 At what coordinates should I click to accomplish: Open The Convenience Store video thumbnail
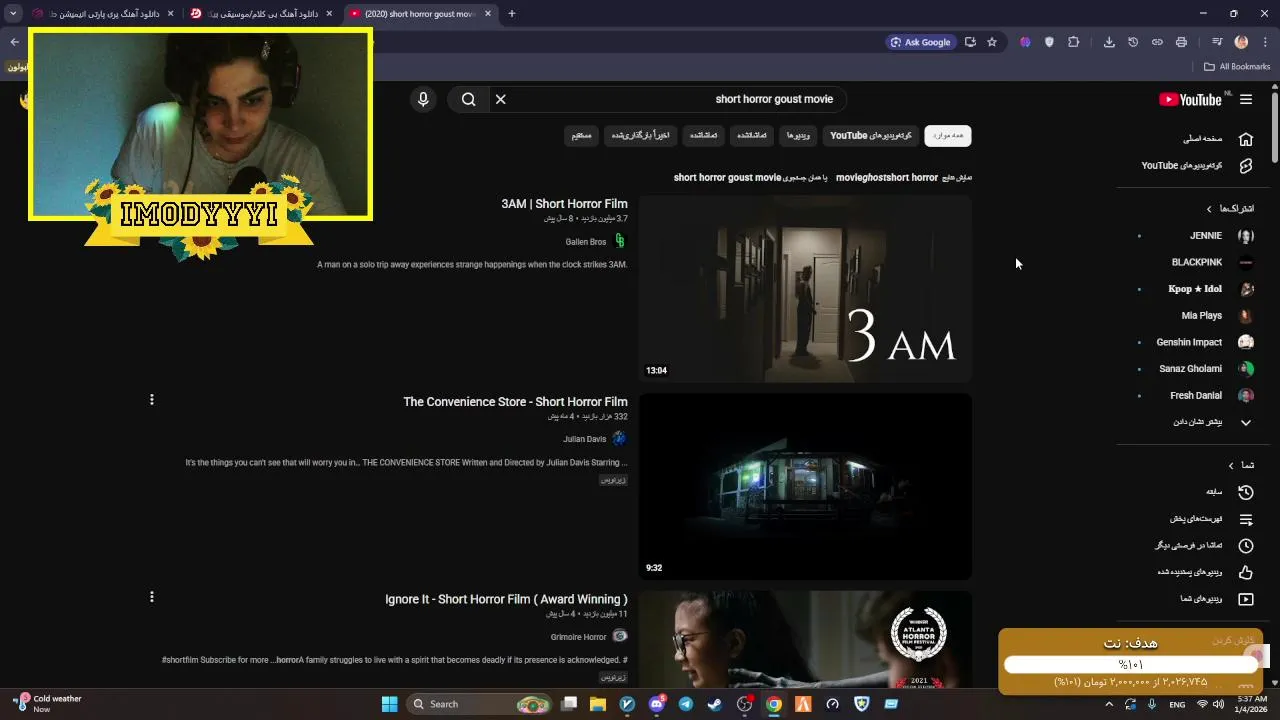(x=805, y=486)
